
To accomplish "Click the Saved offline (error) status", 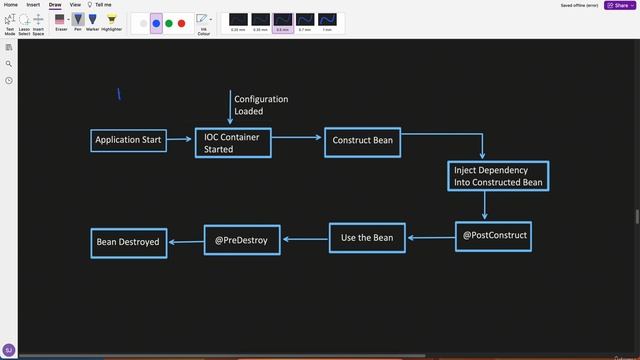I will pyautogui.click(x=579, y=6).
